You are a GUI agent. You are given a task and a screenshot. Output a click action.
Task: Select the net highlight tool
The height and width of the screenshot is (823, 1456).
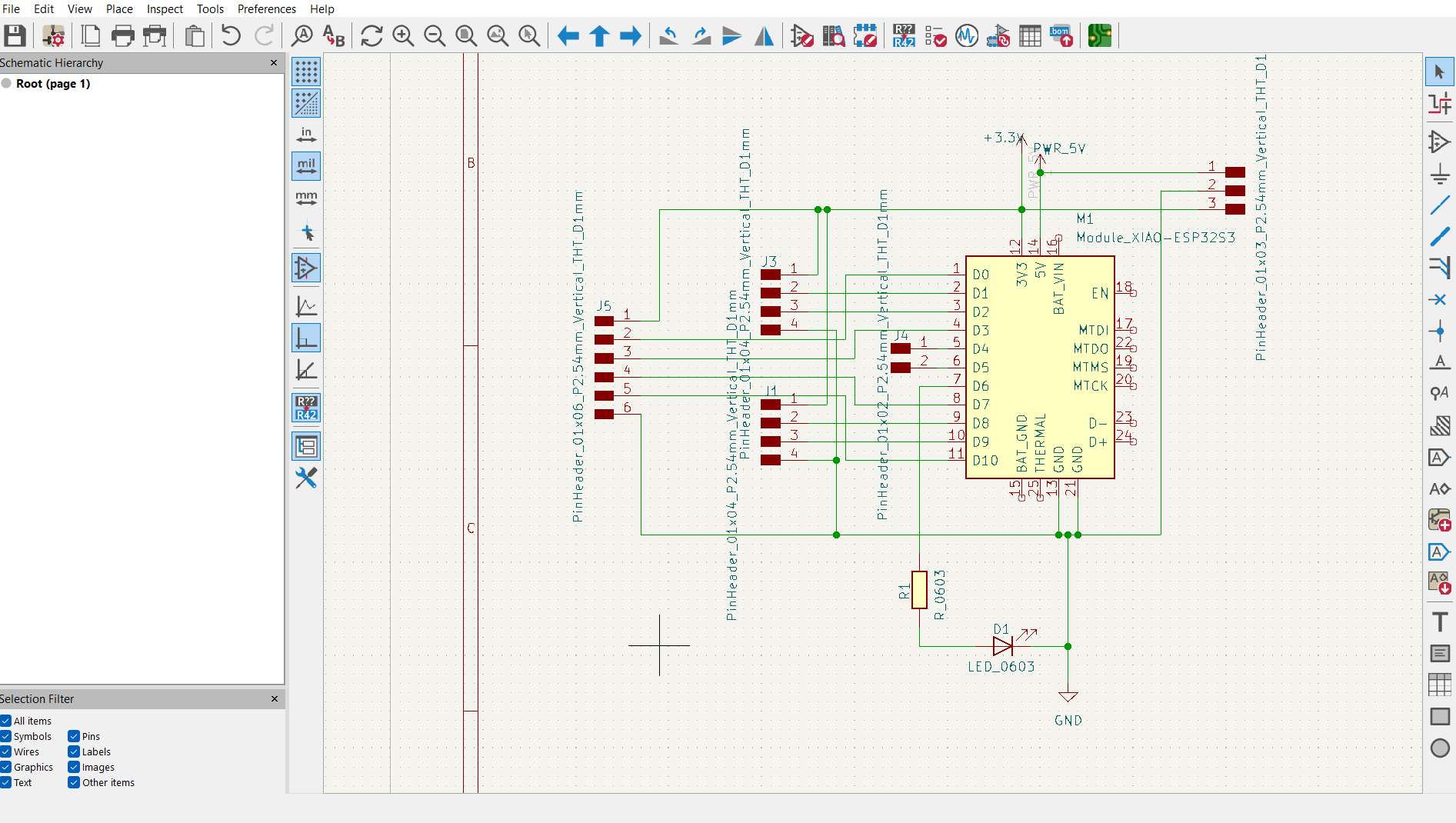[1439, 102]
